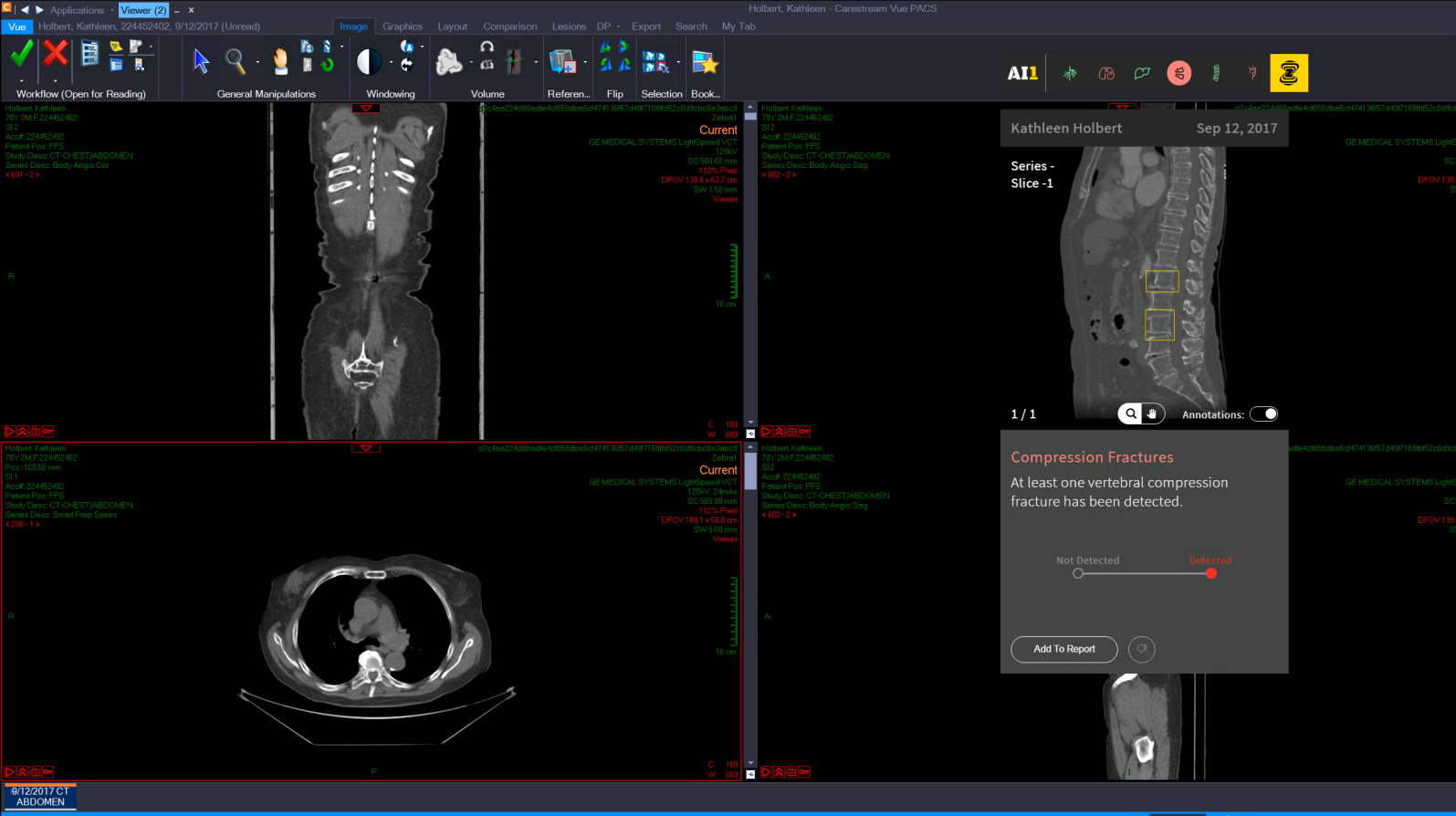The image size is (1456, 816).
Task: Click the red X reject icon
Action: click(x=56, y=54)
